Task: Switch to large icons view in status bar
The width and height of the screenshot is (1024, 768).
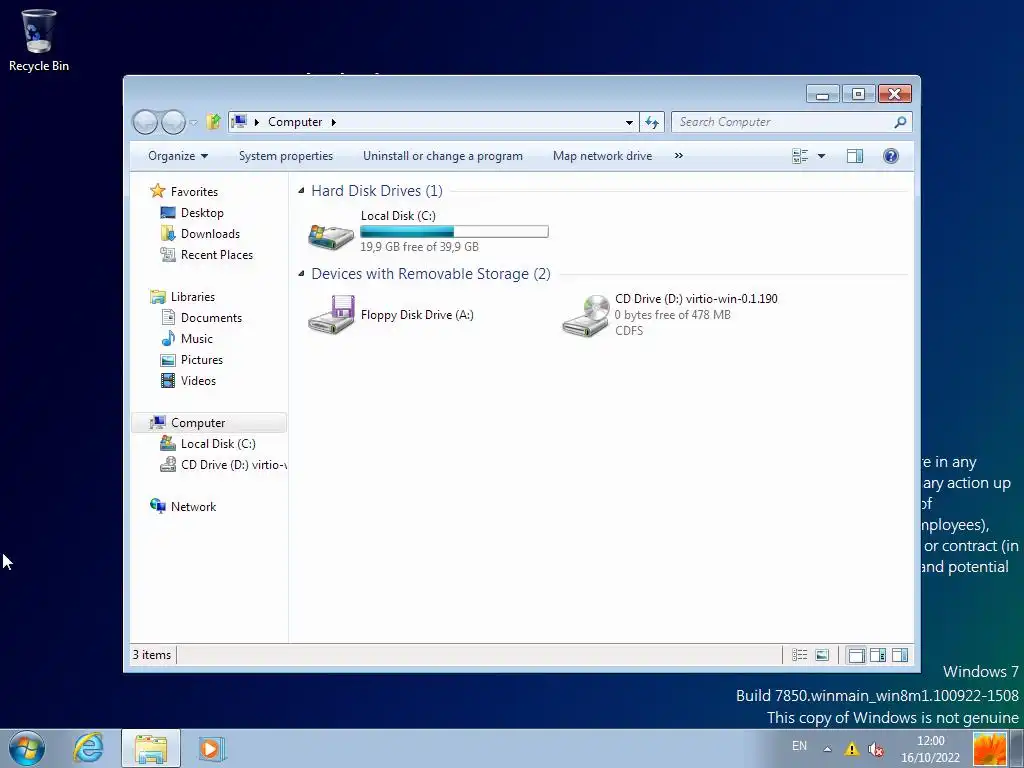Action: (x=822, y=654)
